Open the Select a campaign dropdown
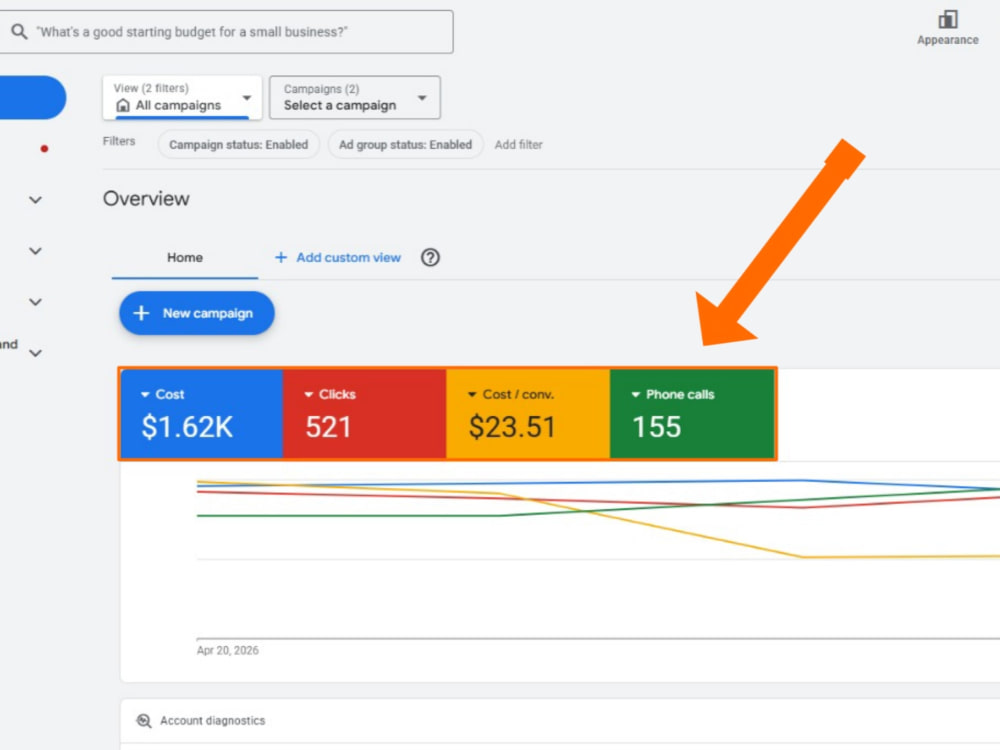The image size is (1000, 750). [x=355, y=97]
